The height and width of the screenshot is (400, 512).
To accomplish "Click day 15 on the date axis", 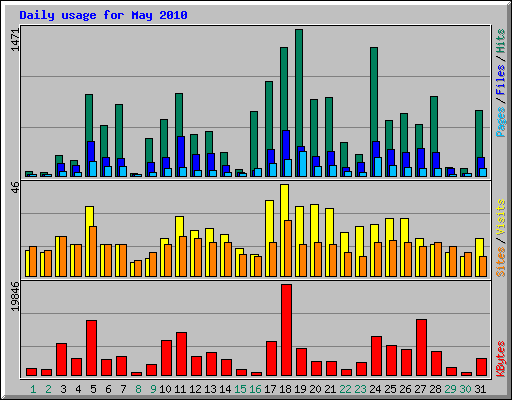I will tap(240, 389).
